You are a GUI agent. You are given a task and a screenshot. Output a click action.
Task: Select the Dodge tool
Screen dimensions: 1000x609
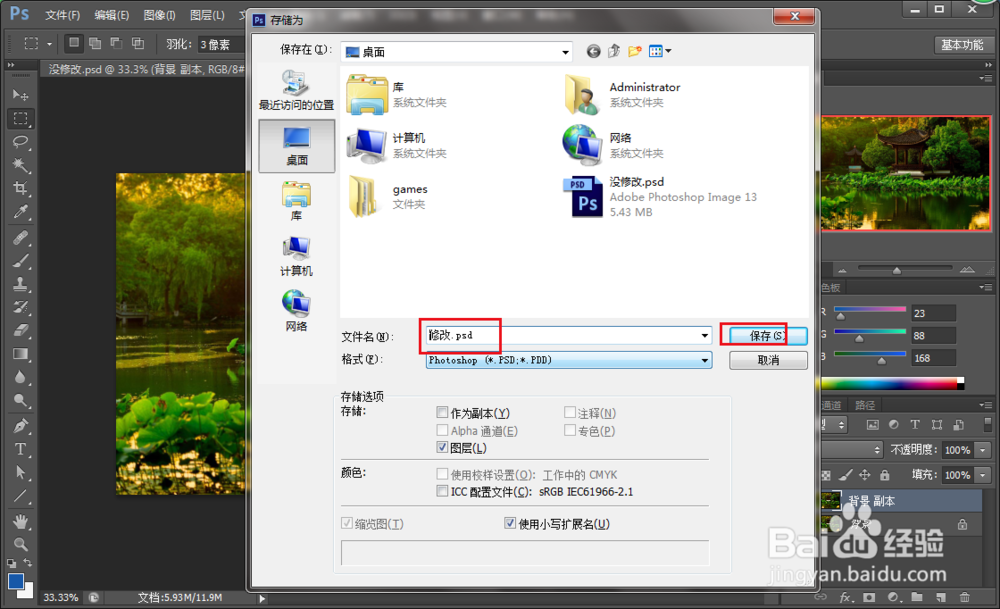(20, 400)
